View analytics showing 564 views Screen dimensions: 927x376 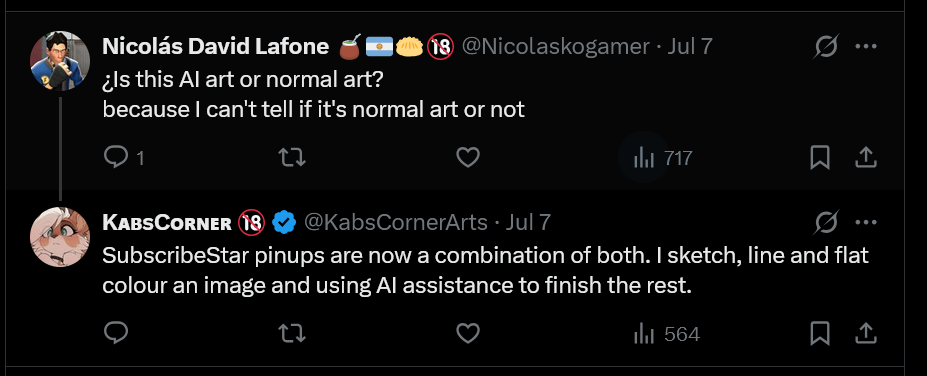click(x=666, y=335)
